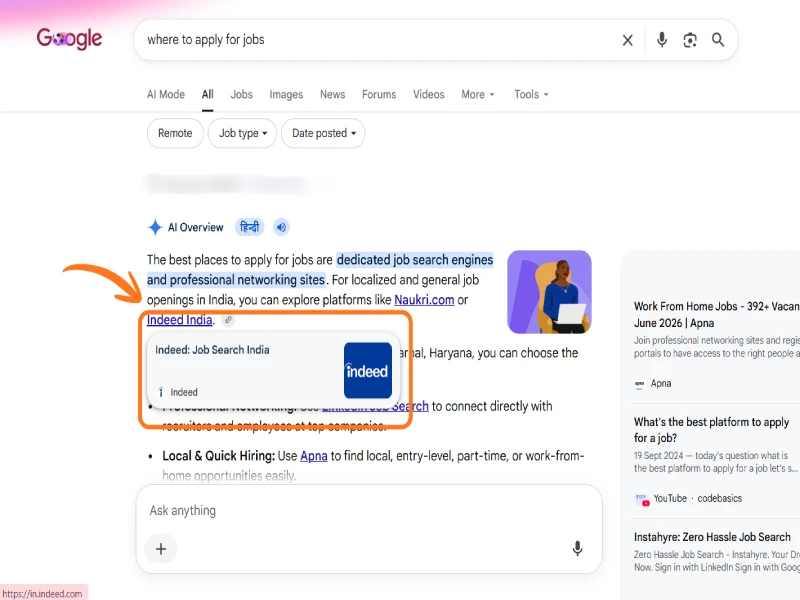Click the AI Overview sparkle icon
Image resolution: width=800 pixels, height=600 pixels.
point(155,227)
